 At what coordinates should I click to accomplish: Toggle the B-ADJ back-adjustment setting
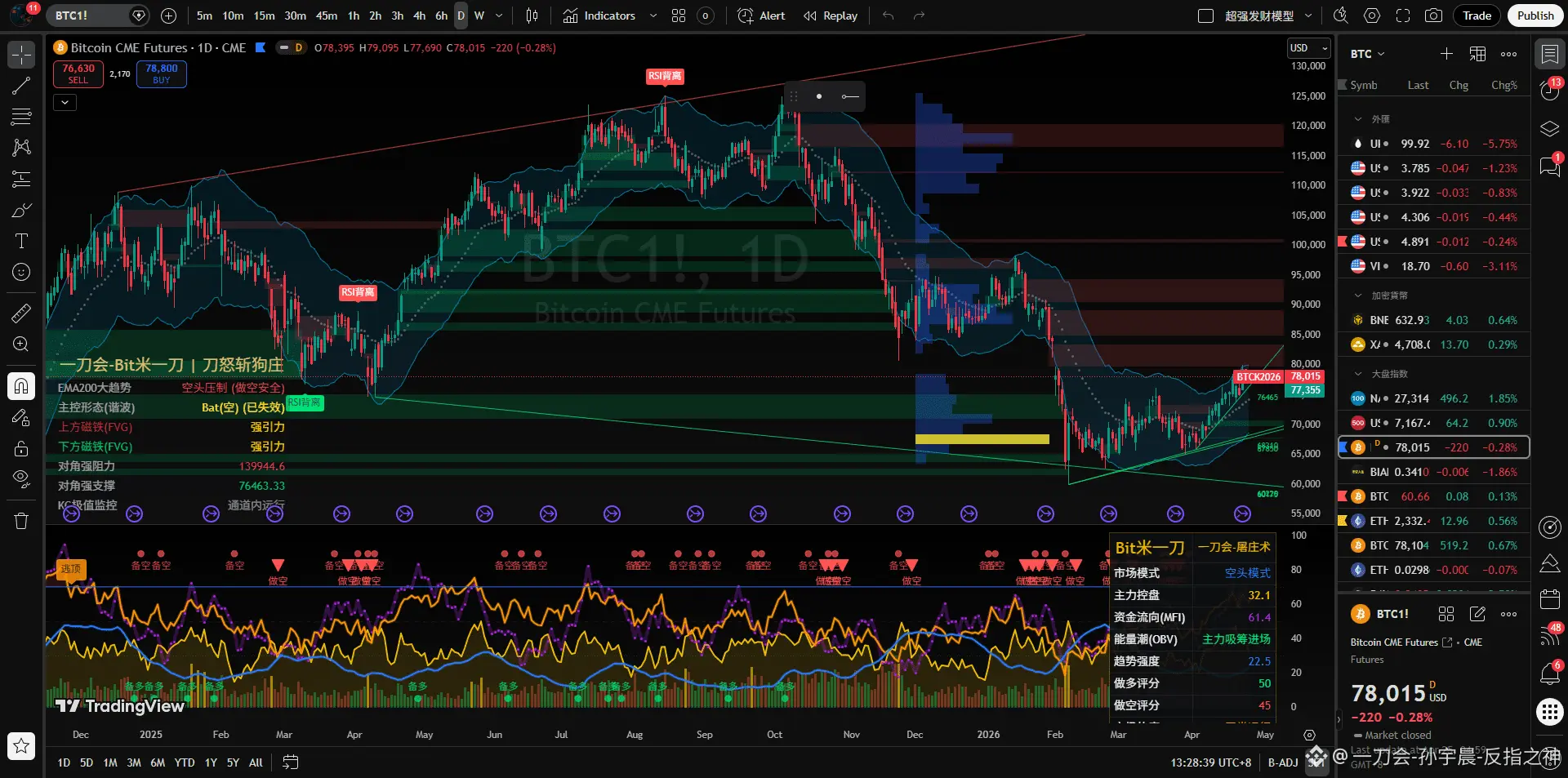tap(1283, 762)
